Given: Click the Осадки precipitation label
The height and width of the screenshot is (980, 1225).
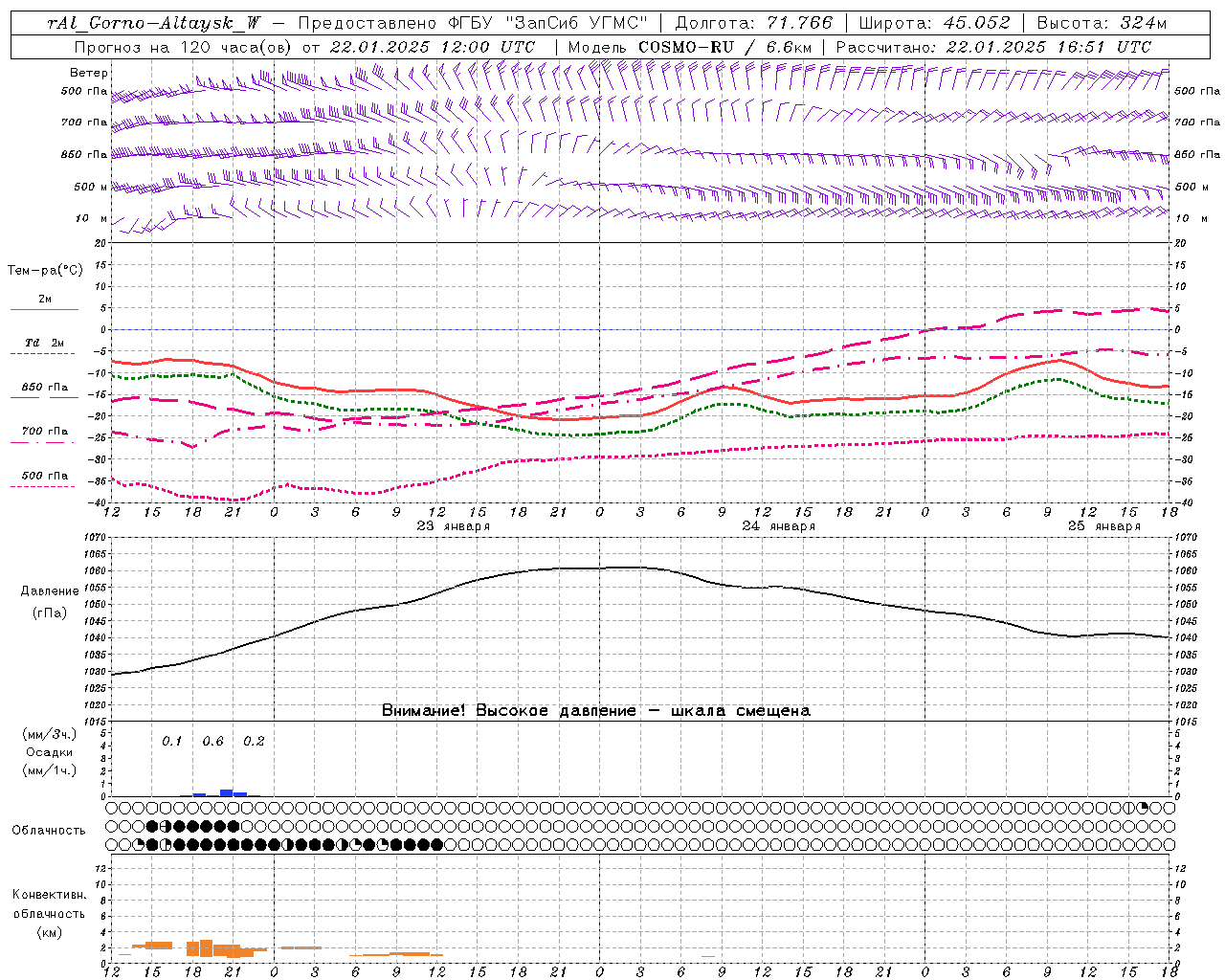Looking at the screenshot, I should pyautogui.click(x=49, y=753).
